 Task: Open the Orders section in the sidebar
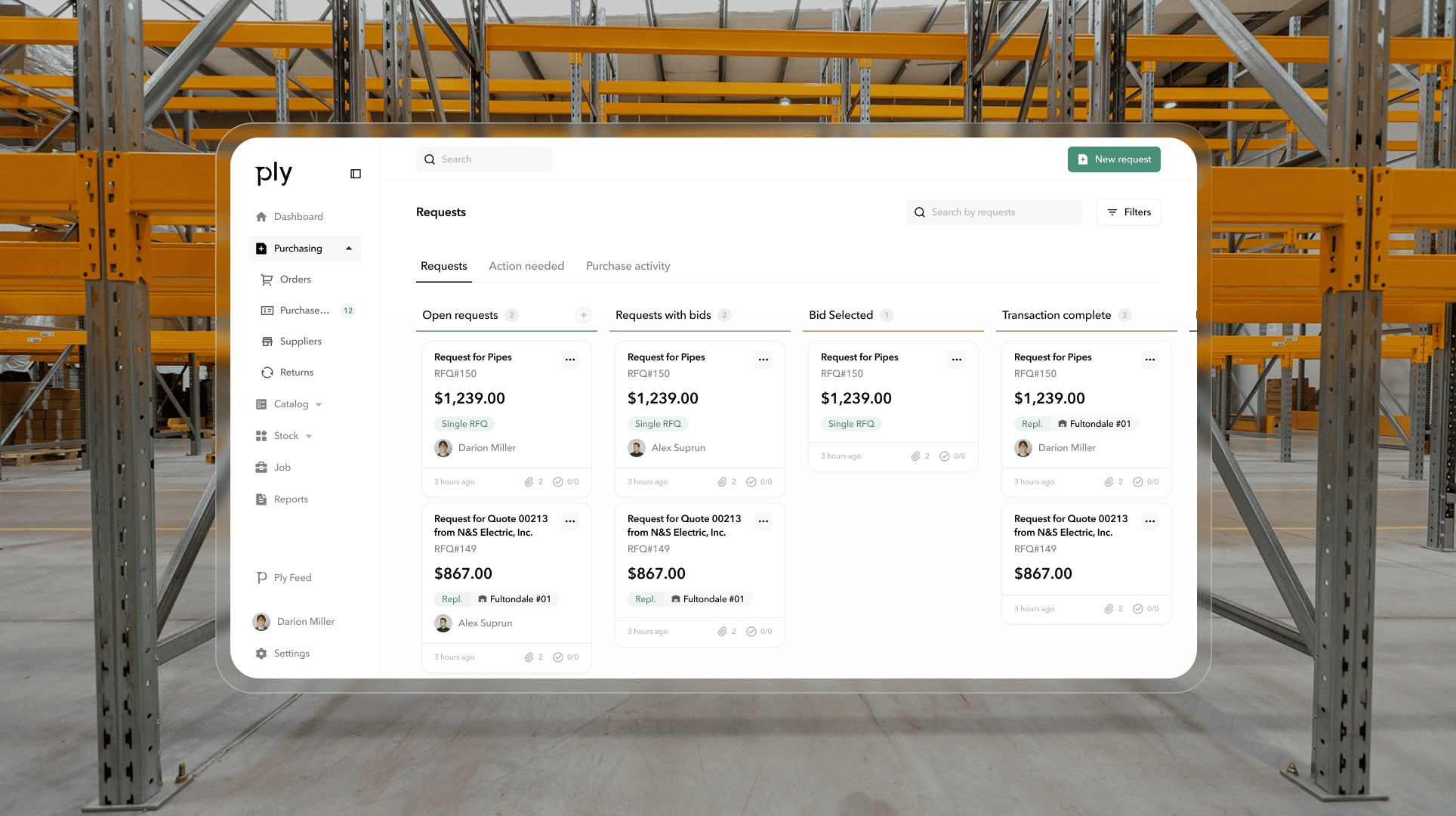(x=295, y=279)
